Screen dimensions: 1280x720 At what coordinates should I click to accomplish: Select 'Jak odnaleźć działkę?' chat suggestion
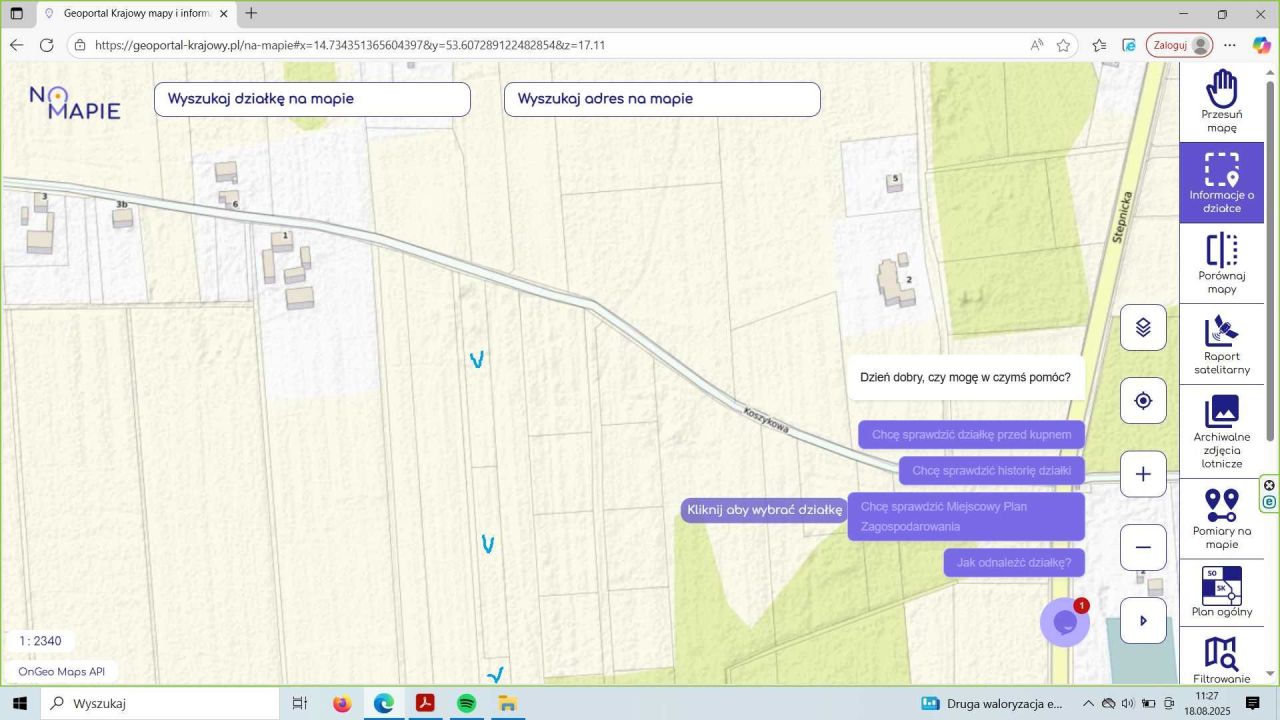pyautogui.click(x=1013, y=563)
